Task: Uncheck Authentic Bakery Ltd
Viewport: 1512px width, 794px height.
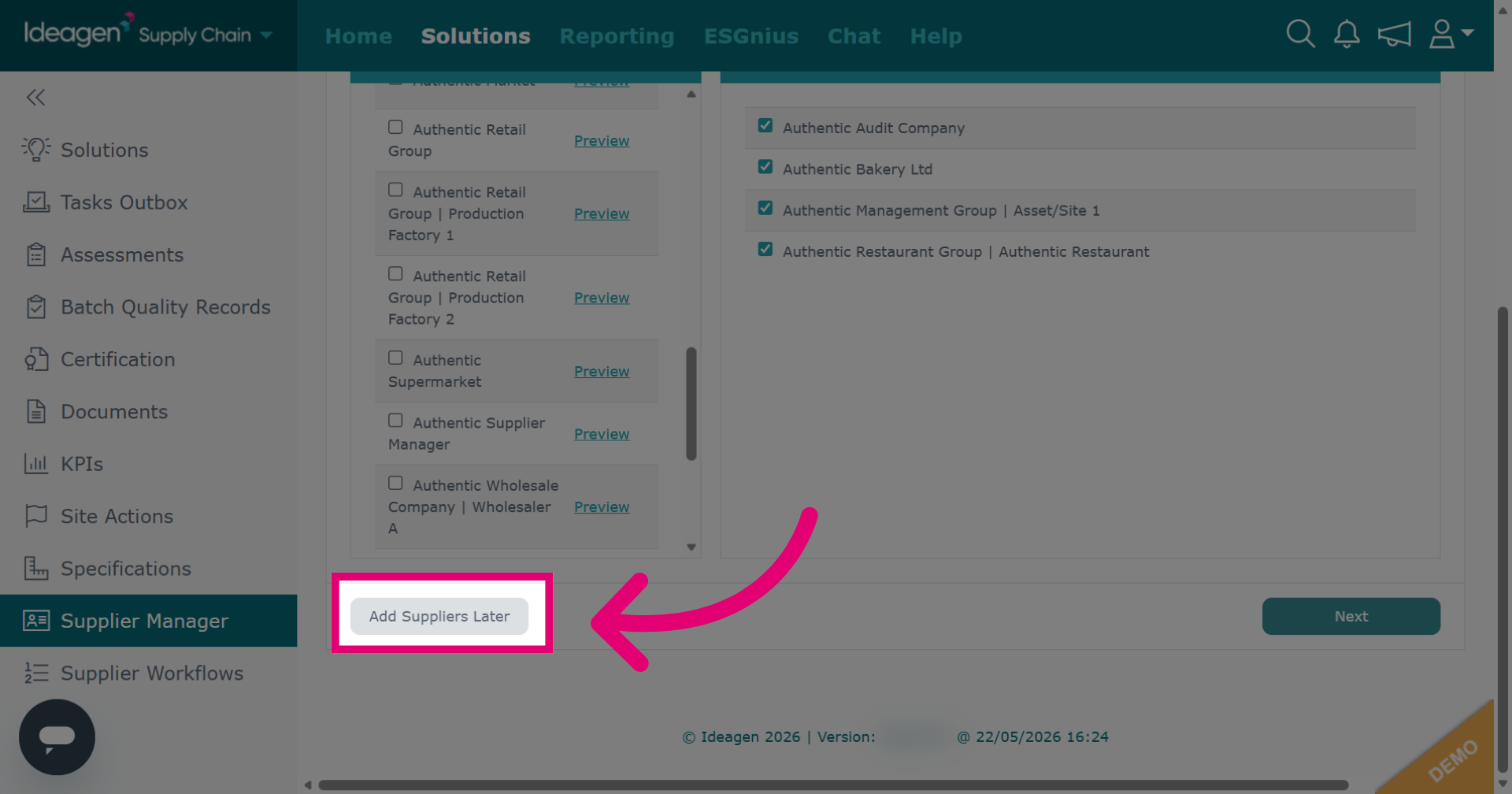Action: [x=765, y=166]
